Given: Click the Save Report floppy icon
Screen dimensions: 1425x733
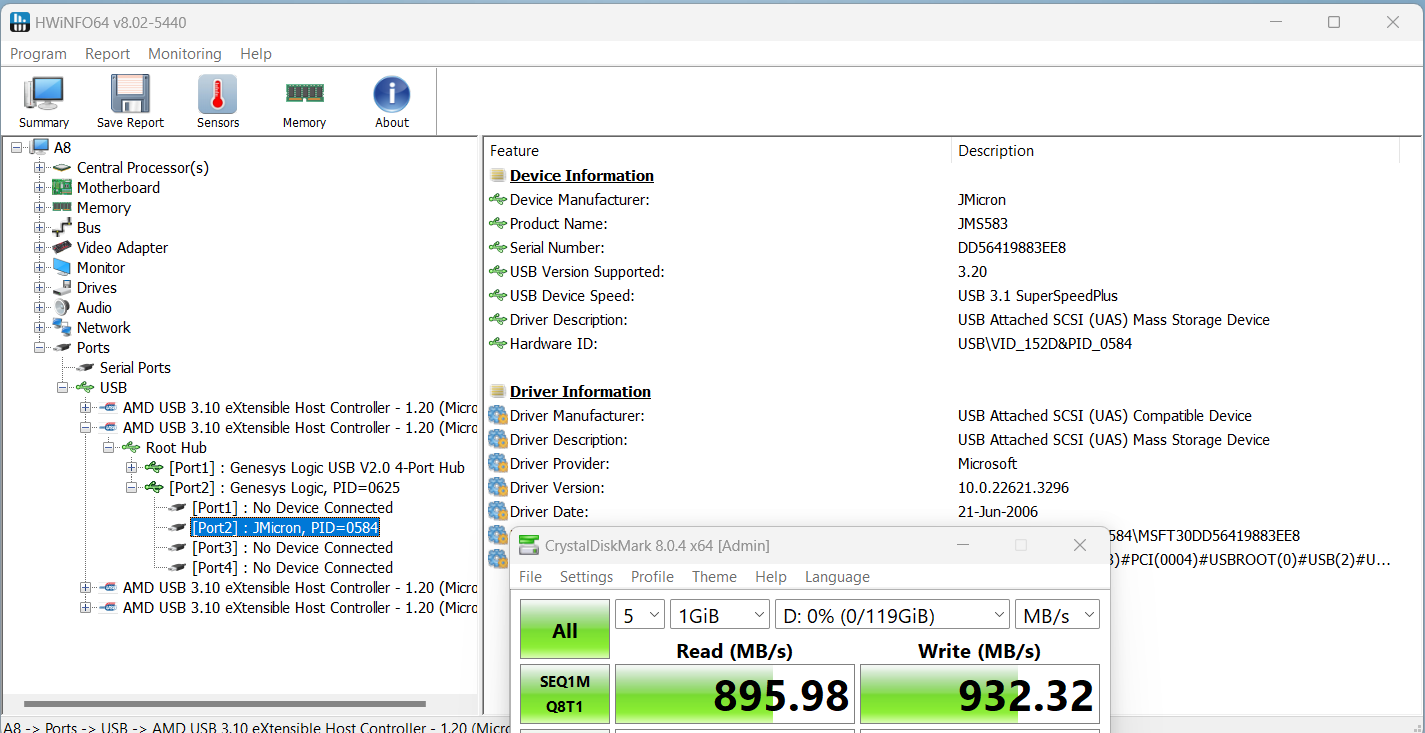Looking at the screenshot, I should [130, 101].
